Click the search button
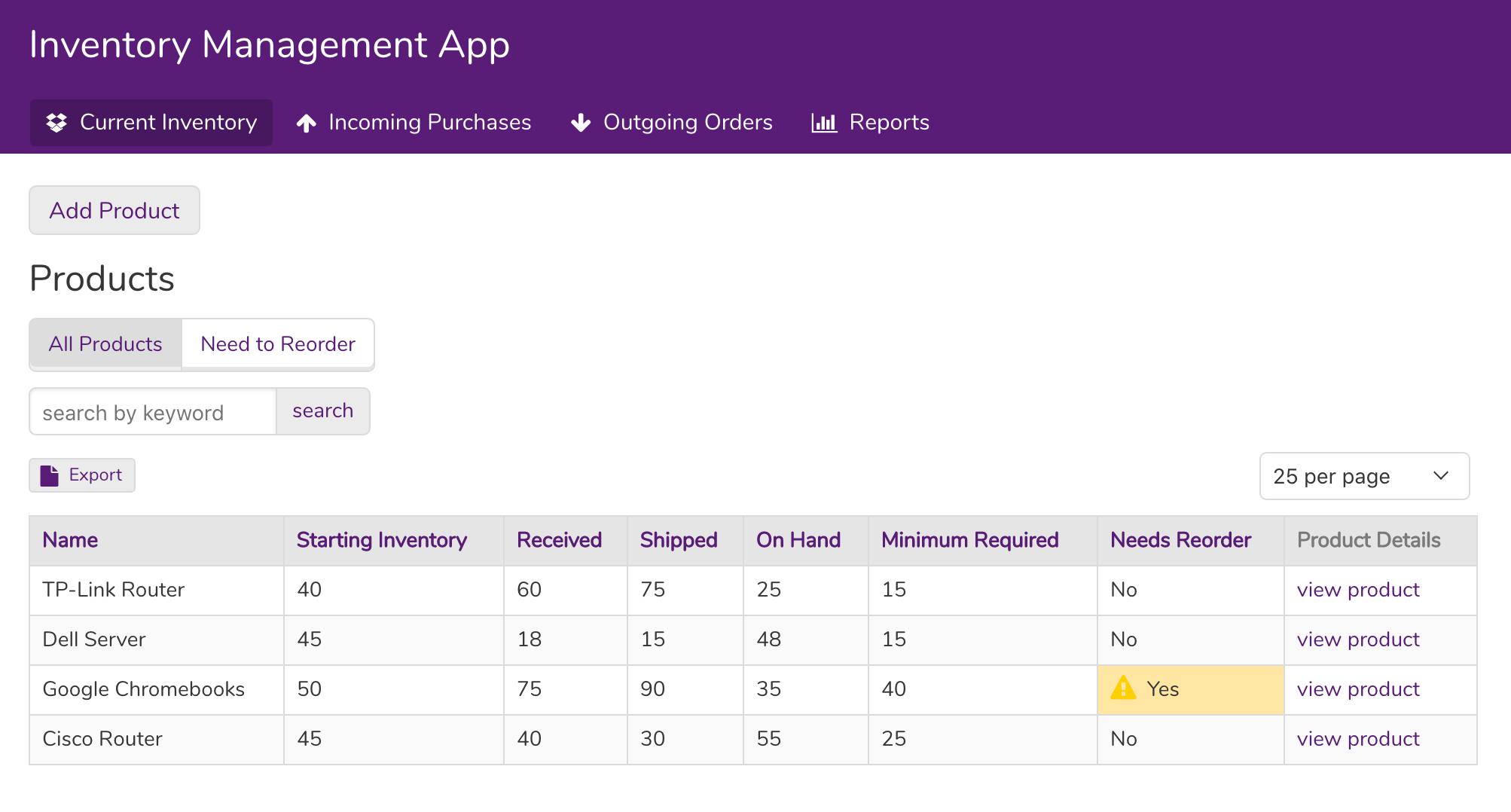This screenshot has width=1511, height=812. tap(323, 411)
